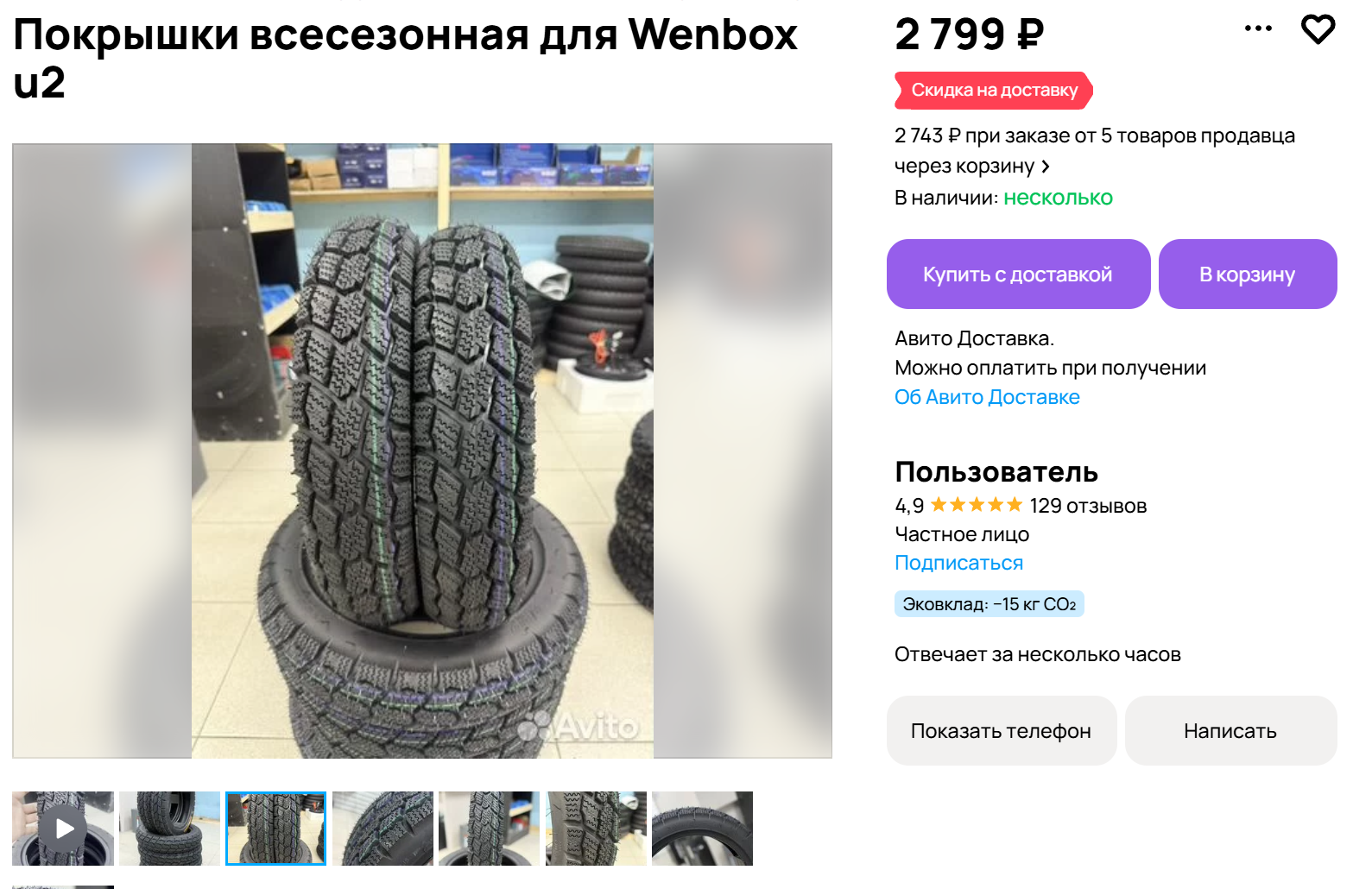Open the 'Об Авито Доставке' link
The height and width of the screenshot is (889, 1372).
point(987,397)
